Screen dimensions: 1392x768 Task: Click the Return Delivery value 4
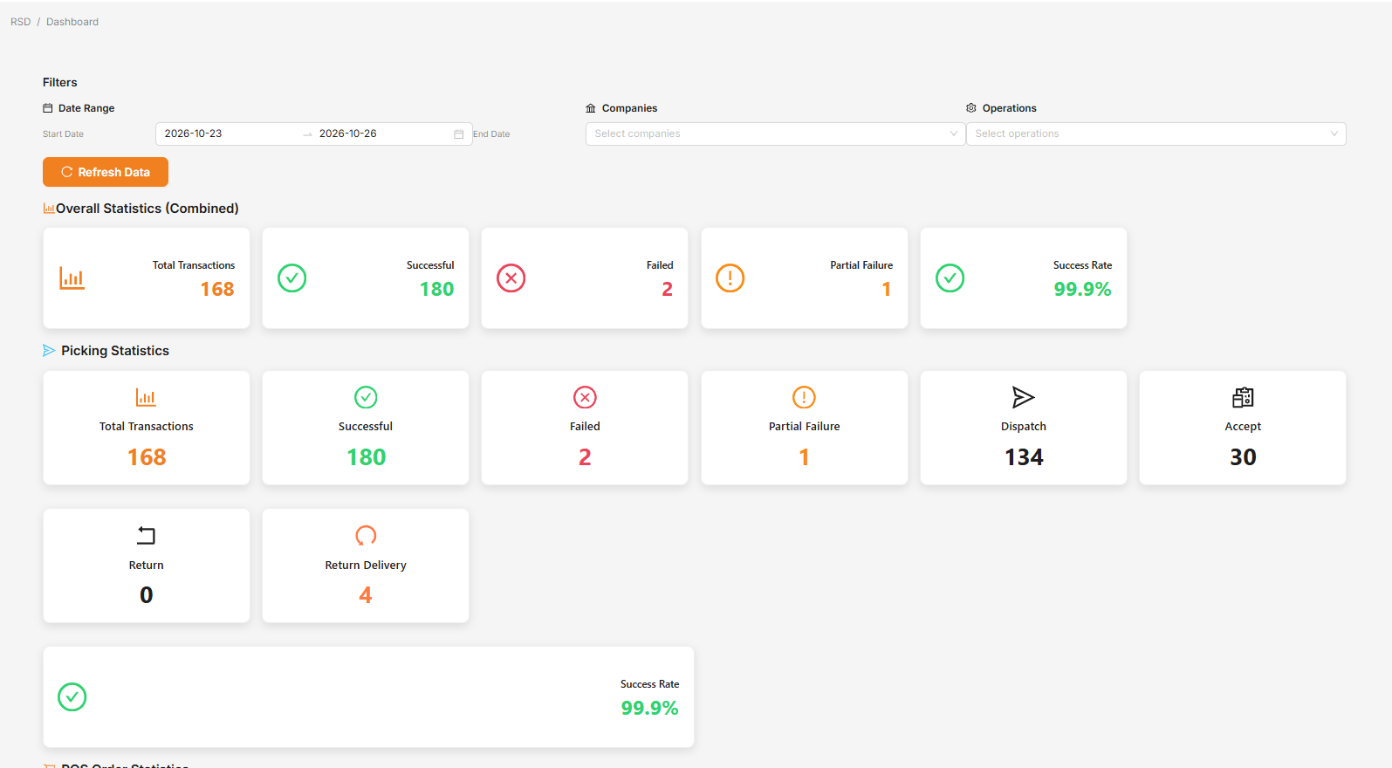click(x=366, y=595)
